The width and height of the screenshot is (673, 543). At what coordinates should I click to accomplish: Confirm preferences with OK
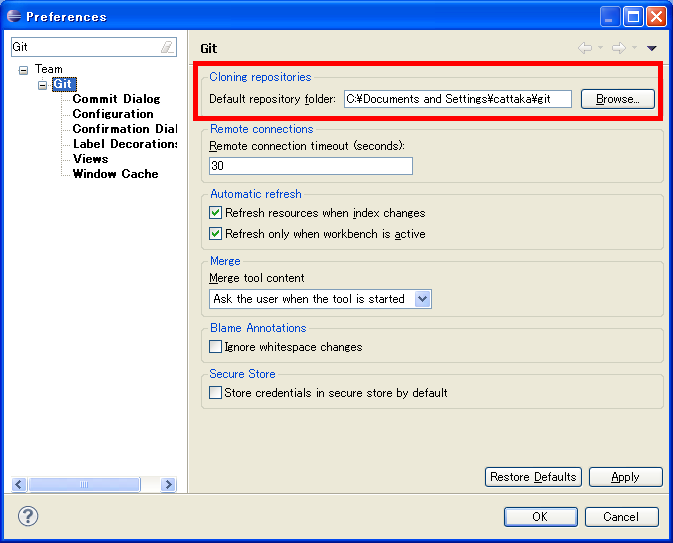(x=540, y=517)
